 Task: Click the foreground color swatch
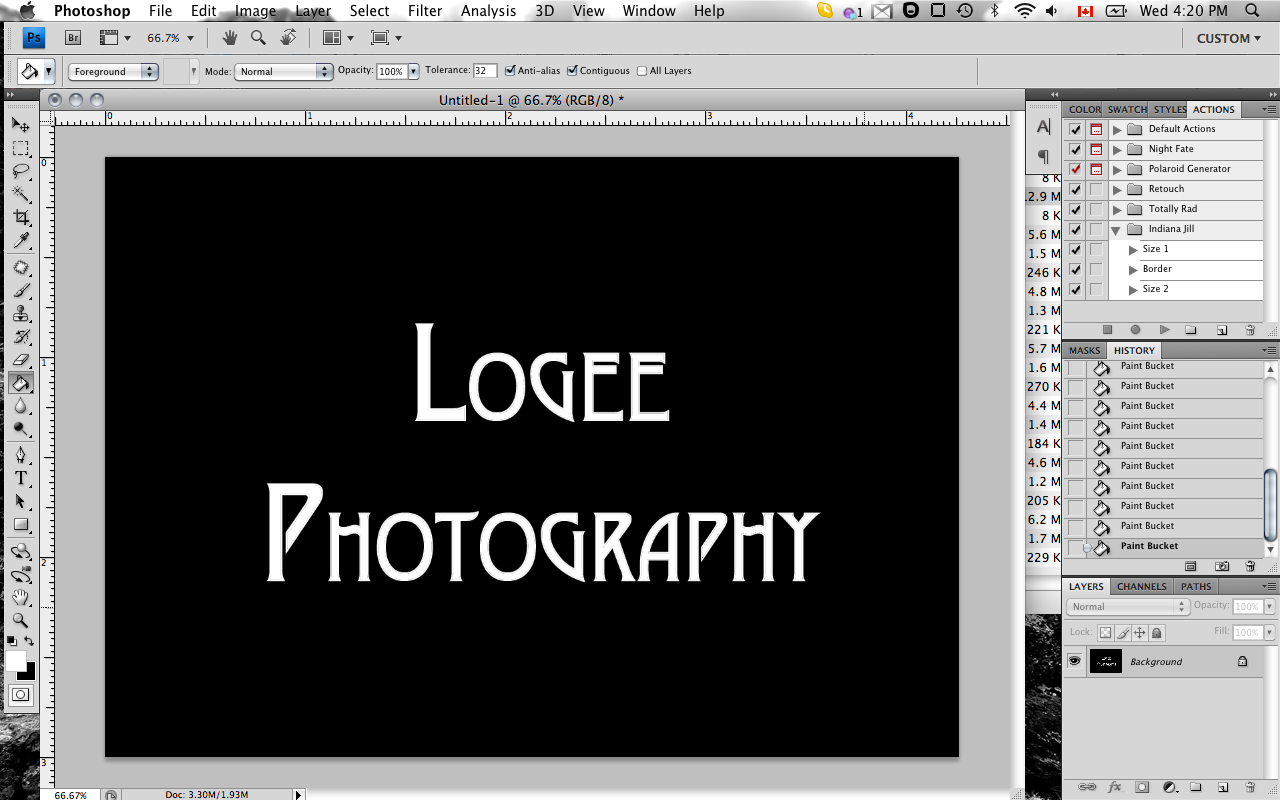point(16,661)
